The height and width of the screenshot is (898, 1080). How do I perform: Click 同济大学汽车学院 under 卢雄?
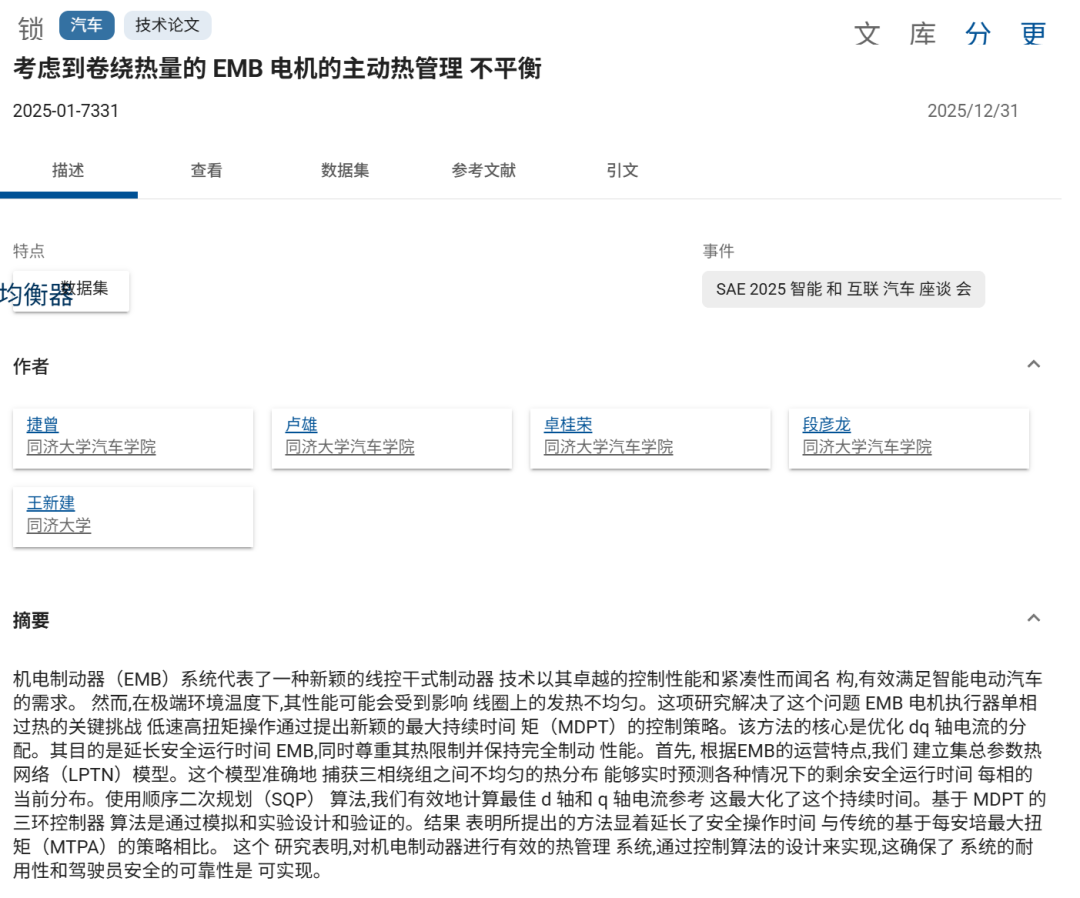click(x=350, y=447)
